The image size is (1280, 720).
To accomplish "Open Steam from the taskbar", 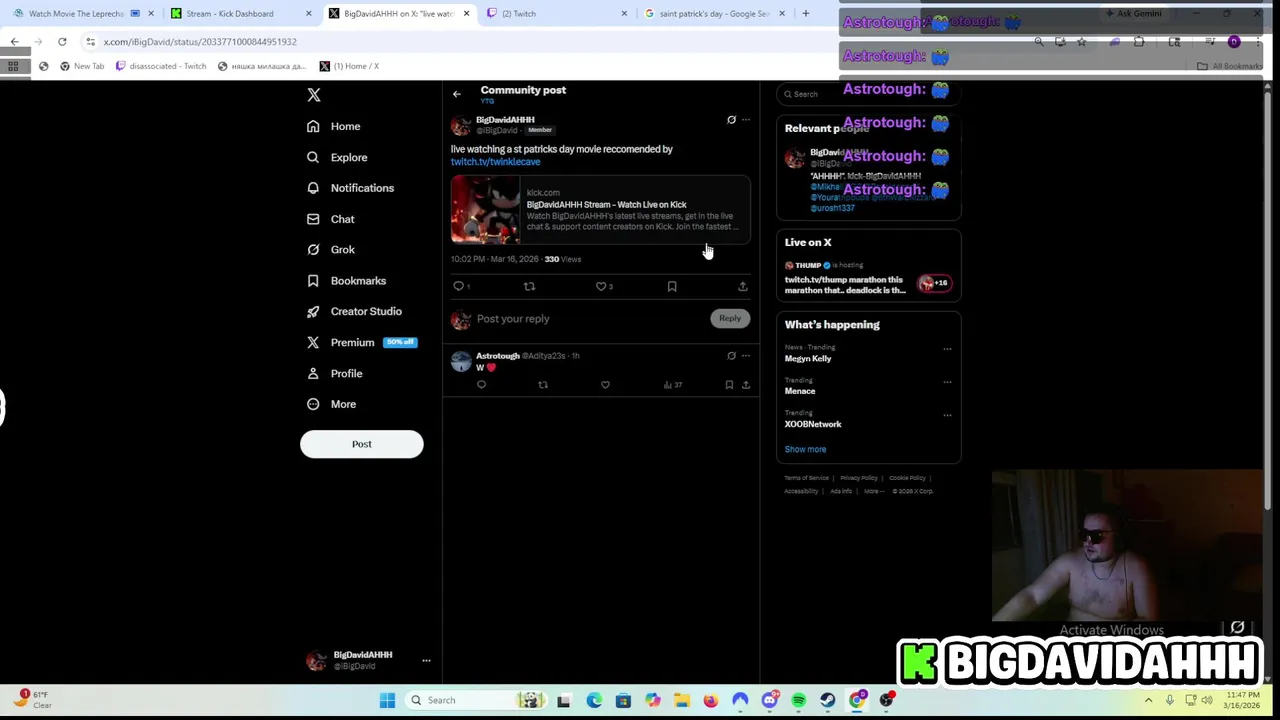I will click(x=827, y=701).
